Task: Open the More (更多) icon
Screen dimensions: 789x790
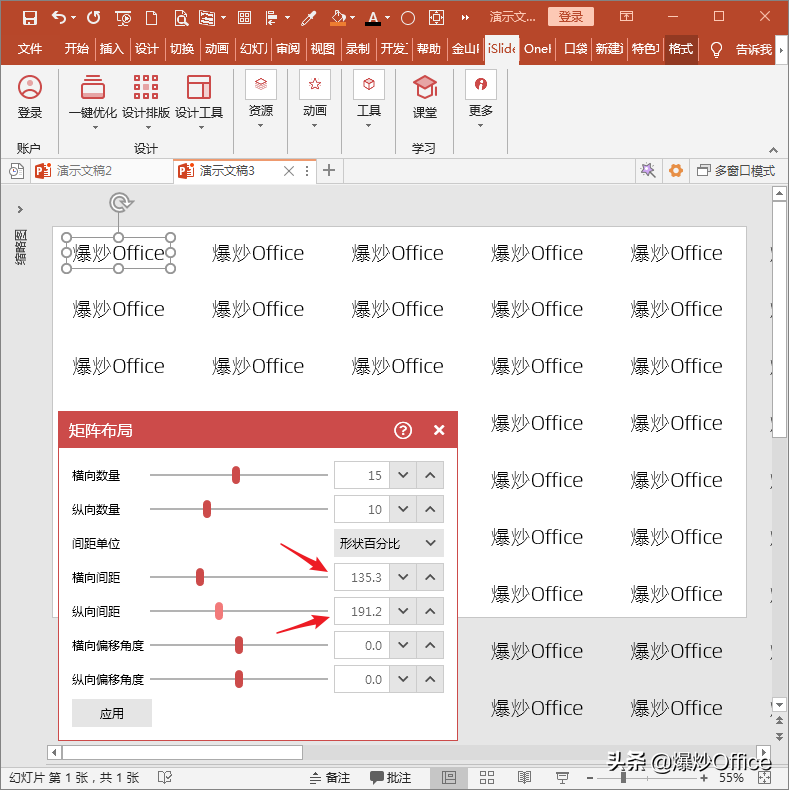Action: pos(481,84)
